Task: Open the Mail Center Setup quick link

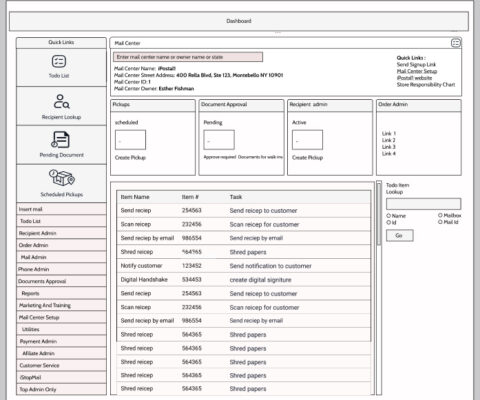Action: click(x=417, y=71)
